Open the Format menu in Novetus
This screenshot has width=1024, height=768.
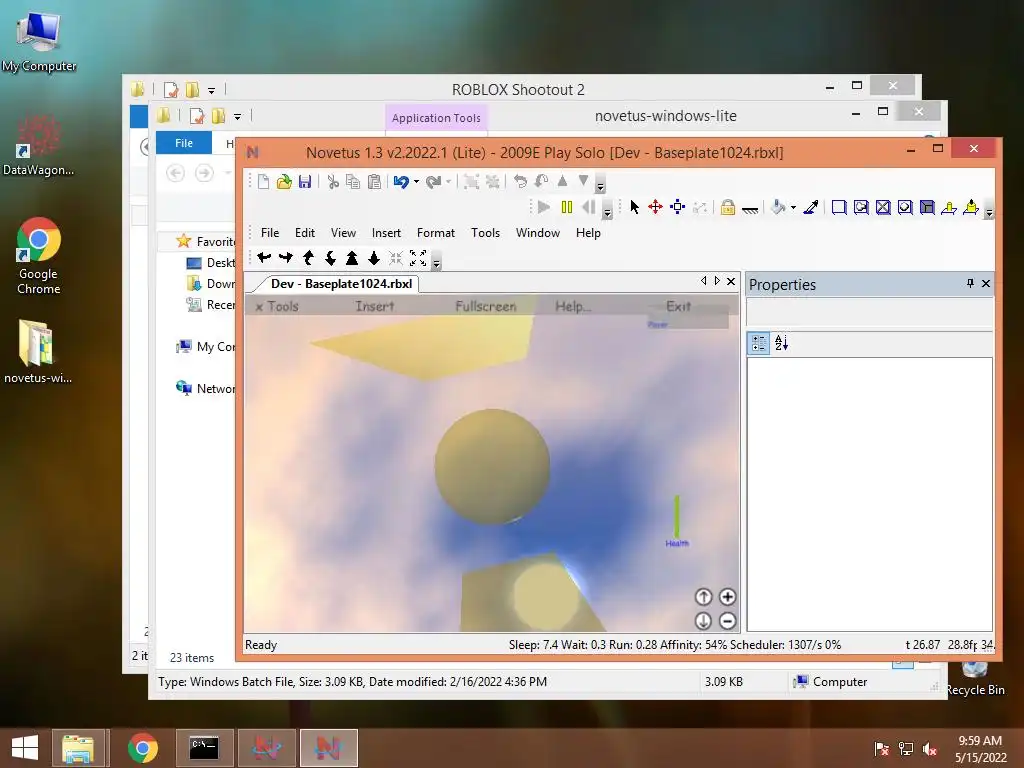(436, 232)
